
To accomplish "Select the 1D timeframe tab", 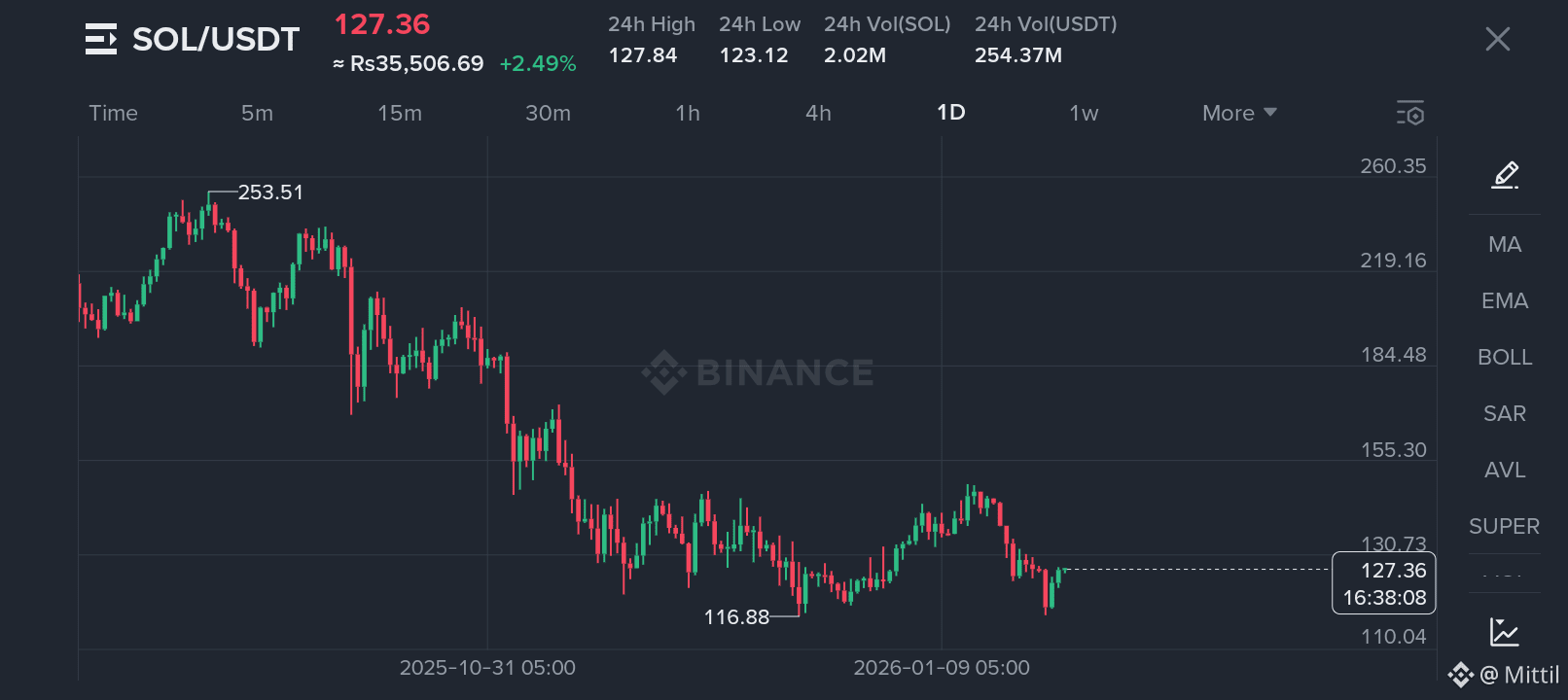I will click(951, 112).
